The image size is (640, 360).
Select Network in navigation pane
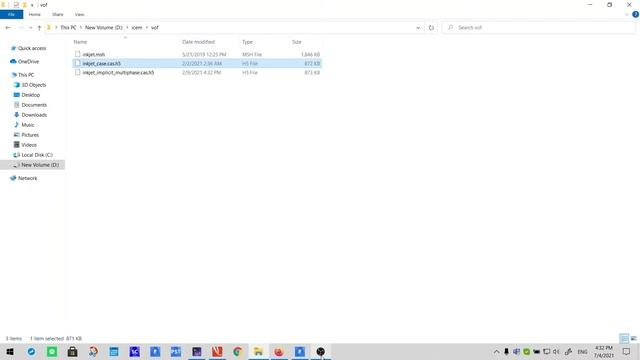point(27,178)
